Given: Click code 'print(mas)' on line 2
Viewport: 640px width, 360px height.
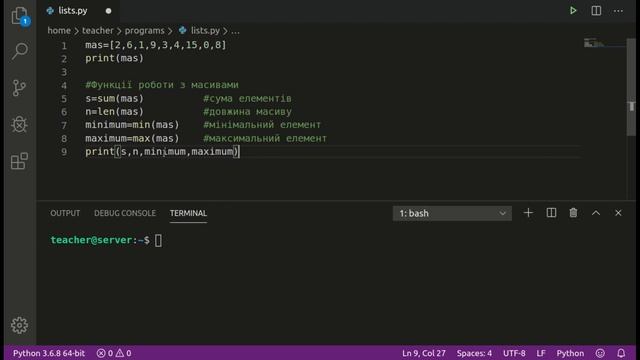Looking at the screenshot, I should coord(114,58).
